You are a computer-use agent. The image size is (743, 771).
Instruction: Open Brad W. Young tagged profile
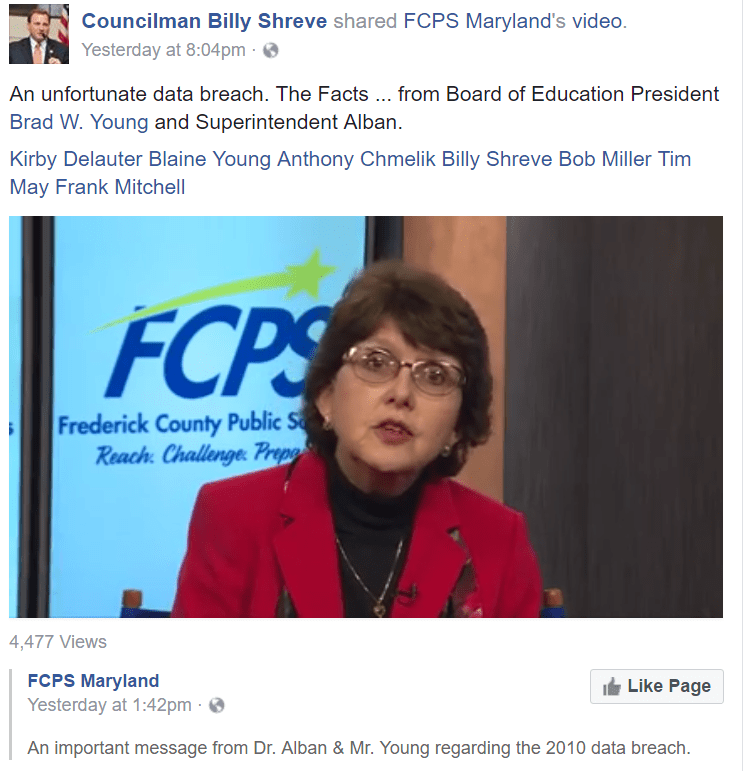coord(79,122)
